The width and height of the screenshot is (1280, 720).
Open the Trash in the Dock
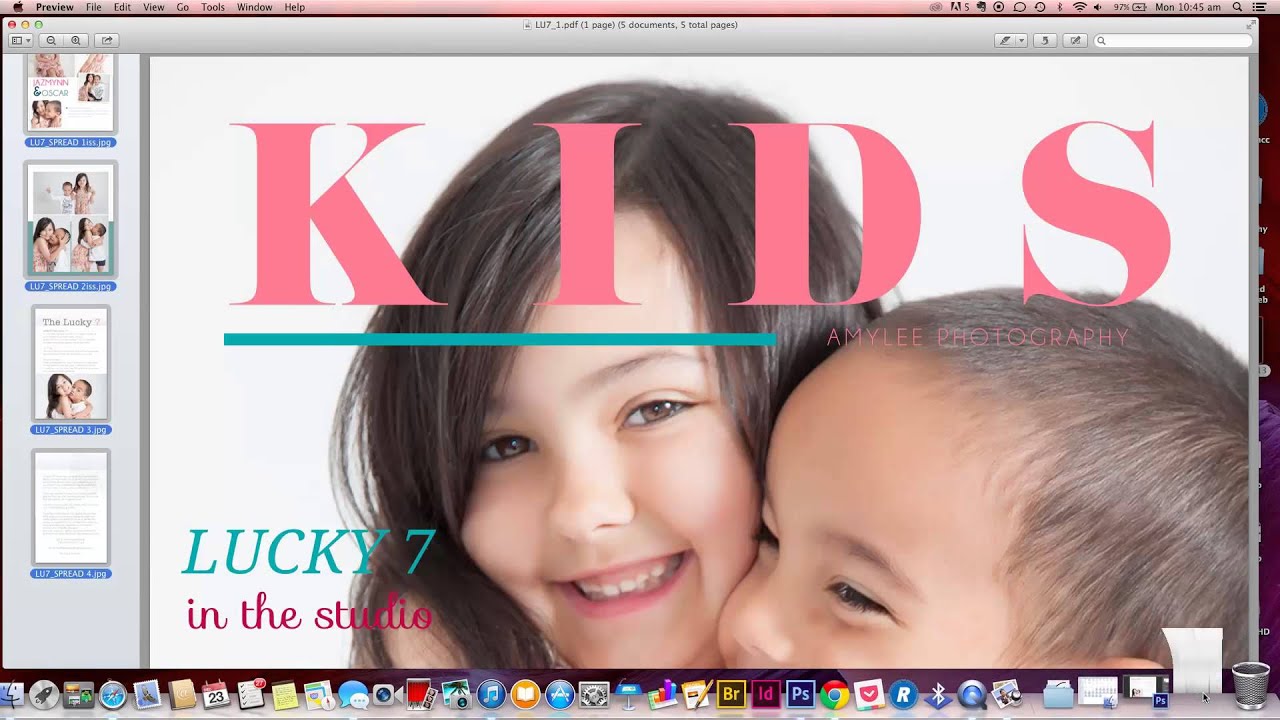pyautogui.click(x=1249, y=686)
